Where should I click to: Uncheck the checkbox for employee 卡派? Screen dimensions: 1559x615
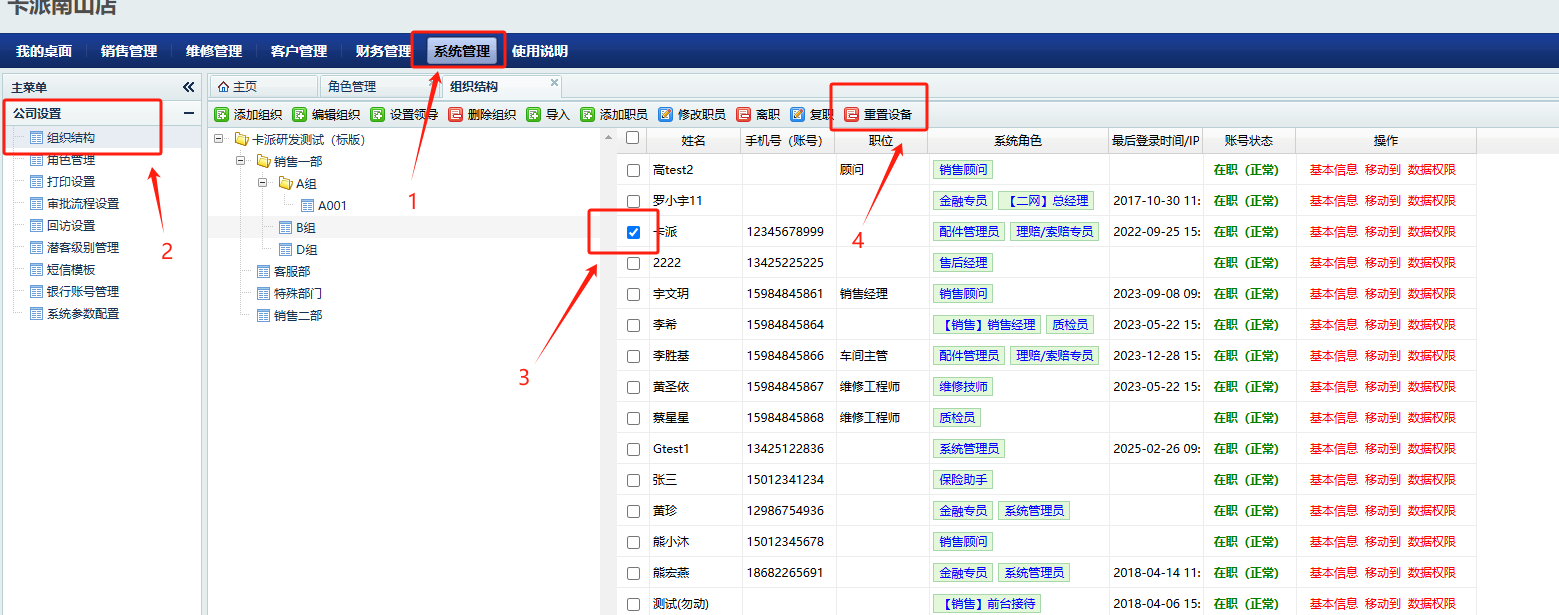(633, 232)
